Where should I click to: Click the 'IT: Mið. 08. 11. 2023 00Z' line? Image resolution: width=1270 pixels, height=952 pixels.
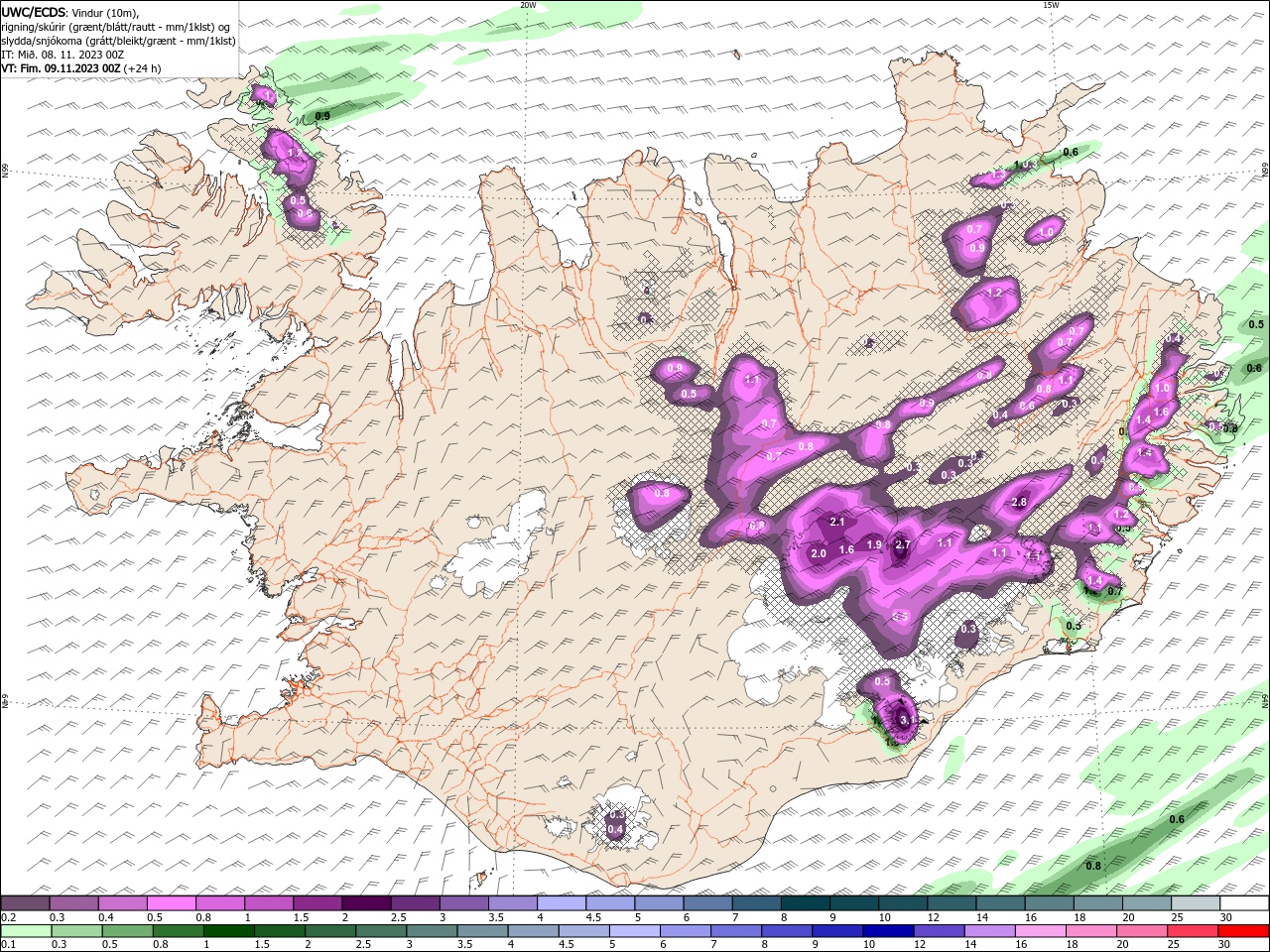63,55
